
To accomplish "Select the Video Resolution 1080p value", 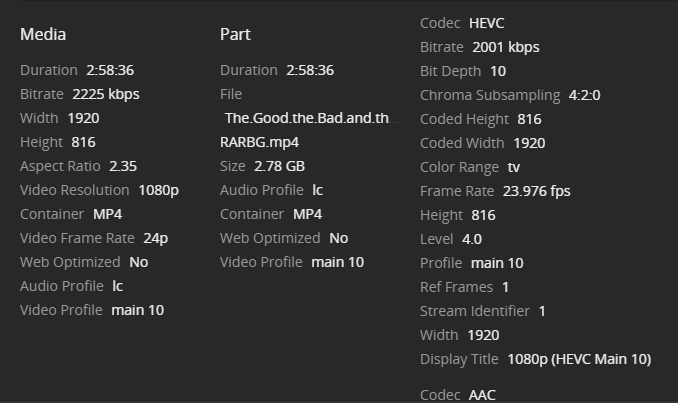I will pyautogui.click(x=156, y=190).
